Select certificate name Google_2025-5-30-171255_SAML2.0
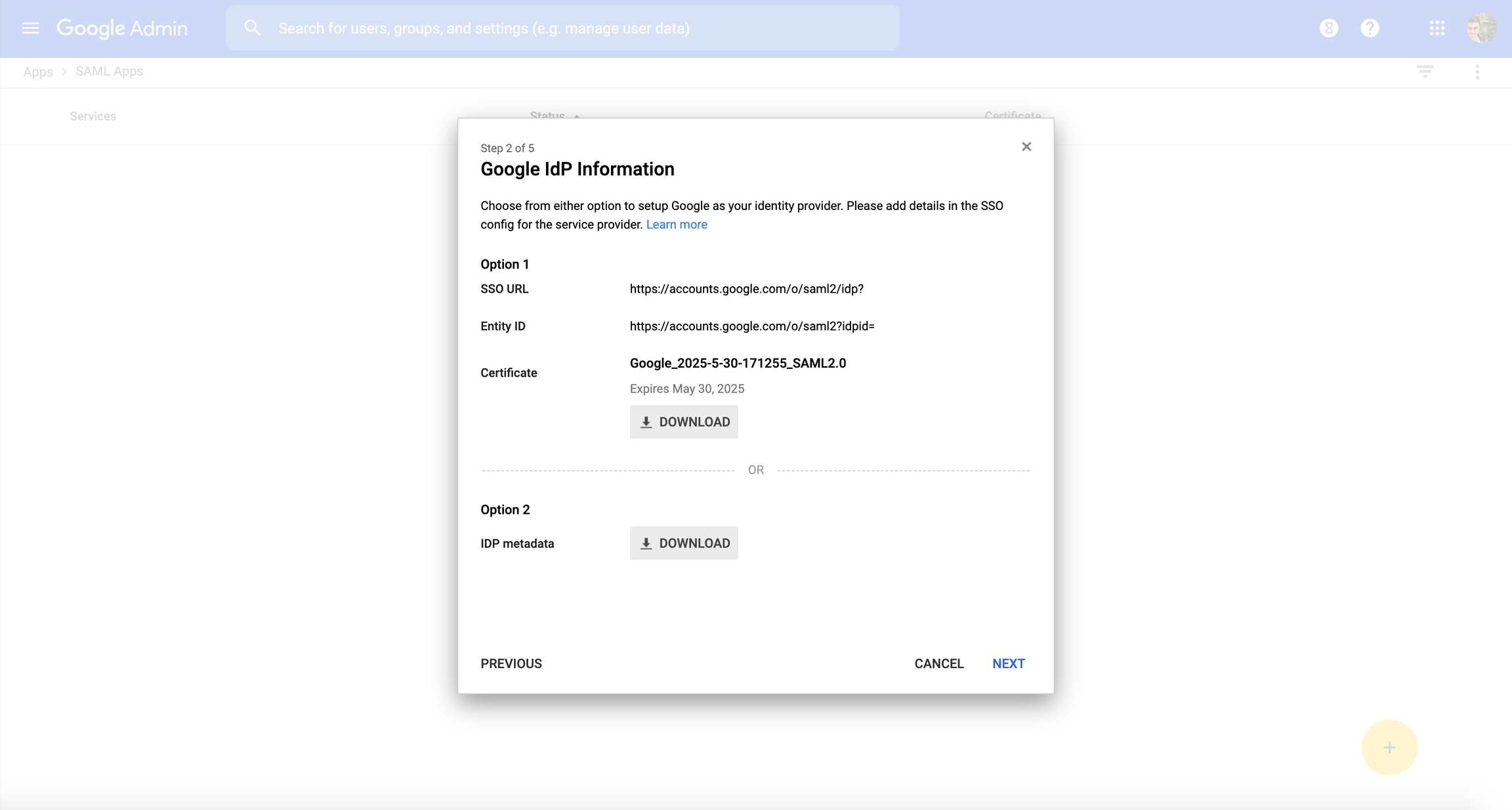The height and width of the screenshot is (810, 1512). click(738, 364)
